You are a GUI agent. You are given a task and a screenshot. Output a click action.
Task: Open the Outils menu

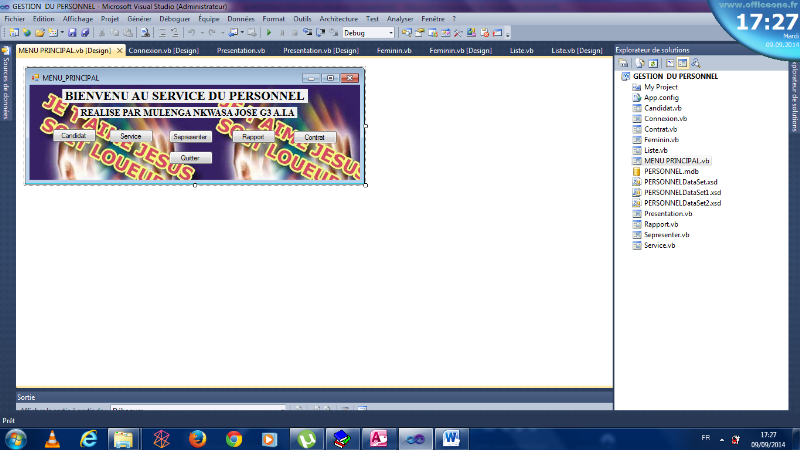point(302,19)
